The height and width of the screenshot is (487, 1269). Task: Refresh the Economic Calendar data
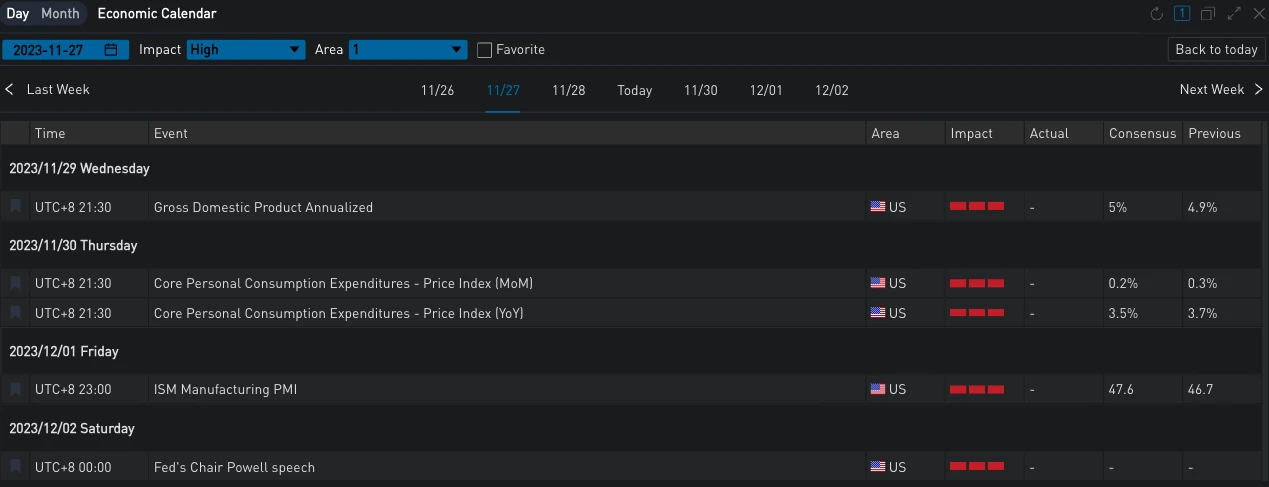(x=1157, y=14)
